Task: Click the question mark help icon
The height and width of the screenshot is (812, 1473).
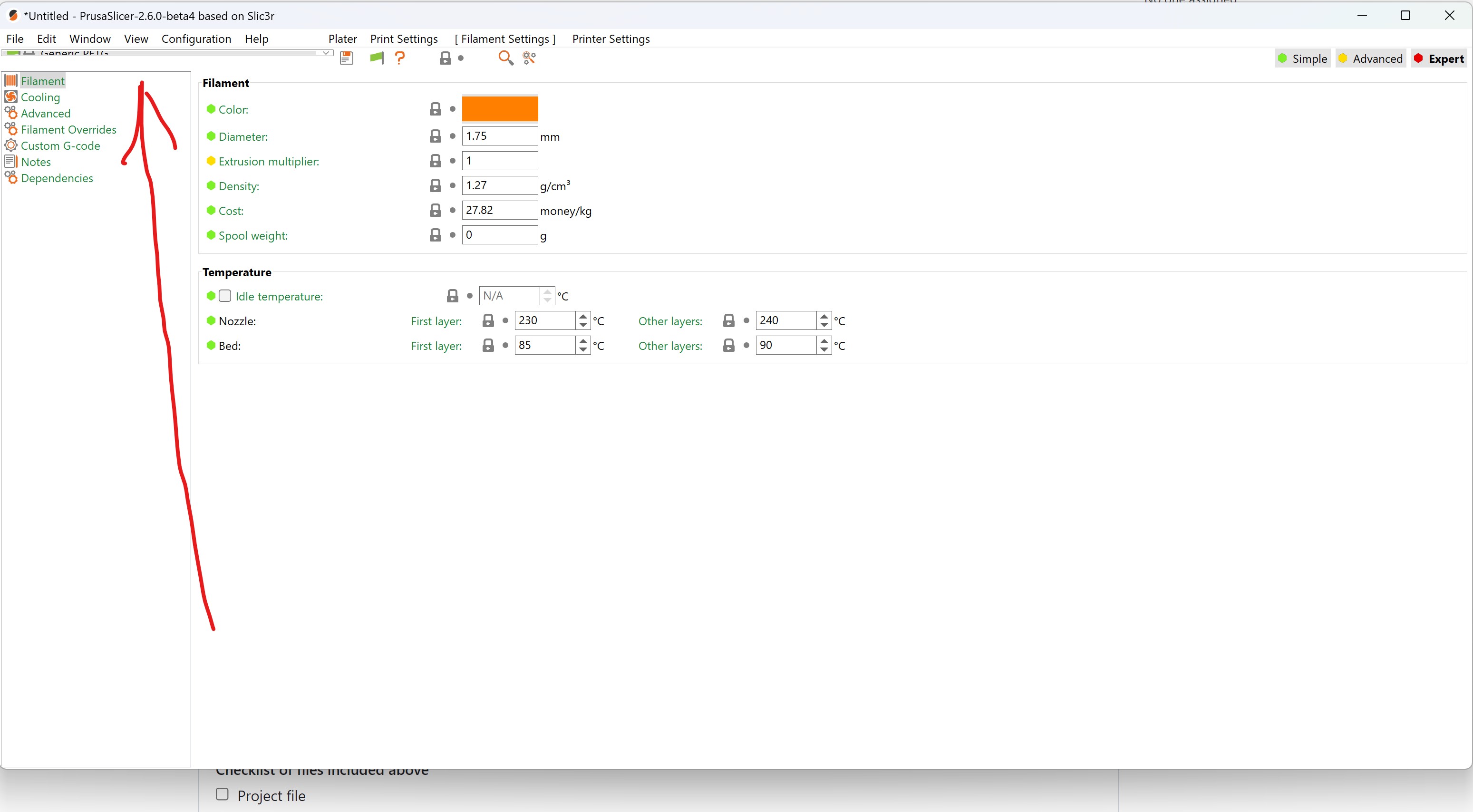Action: (x=400, y=58)
